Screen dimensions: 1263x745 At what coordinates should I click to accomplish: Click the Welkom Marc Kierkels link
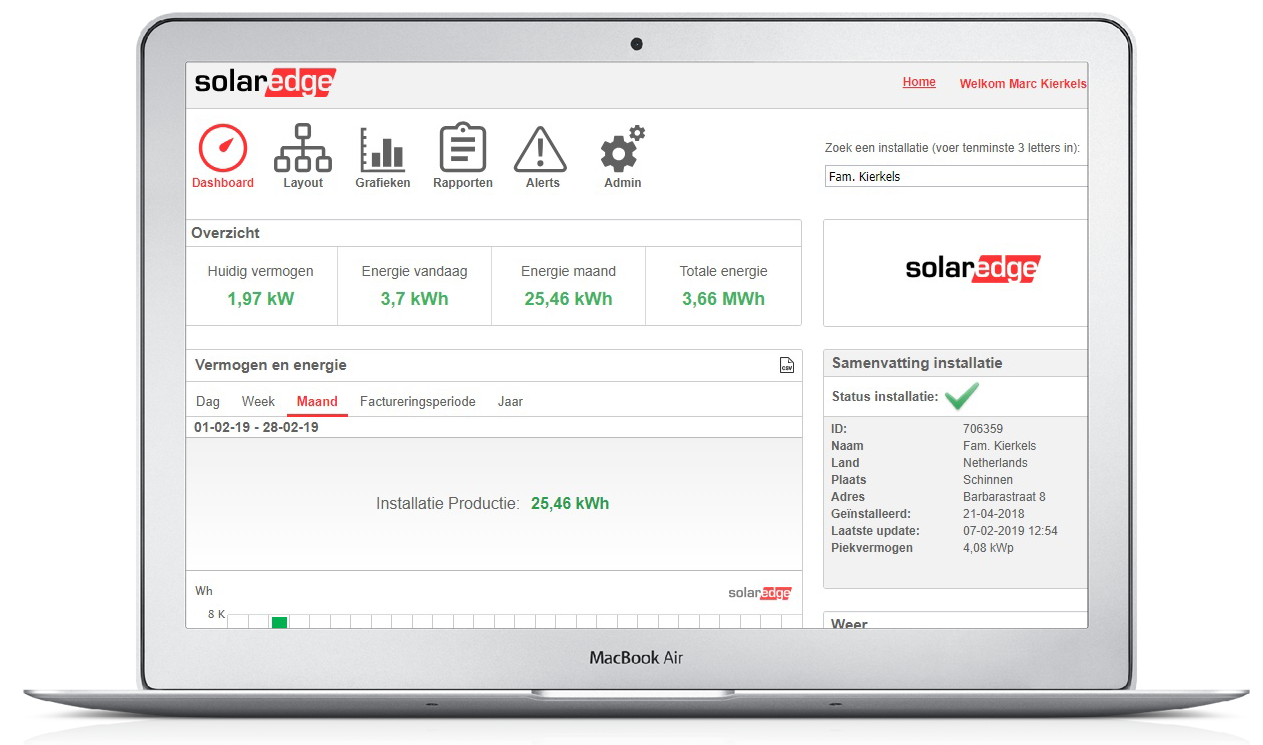point(1022,84)
